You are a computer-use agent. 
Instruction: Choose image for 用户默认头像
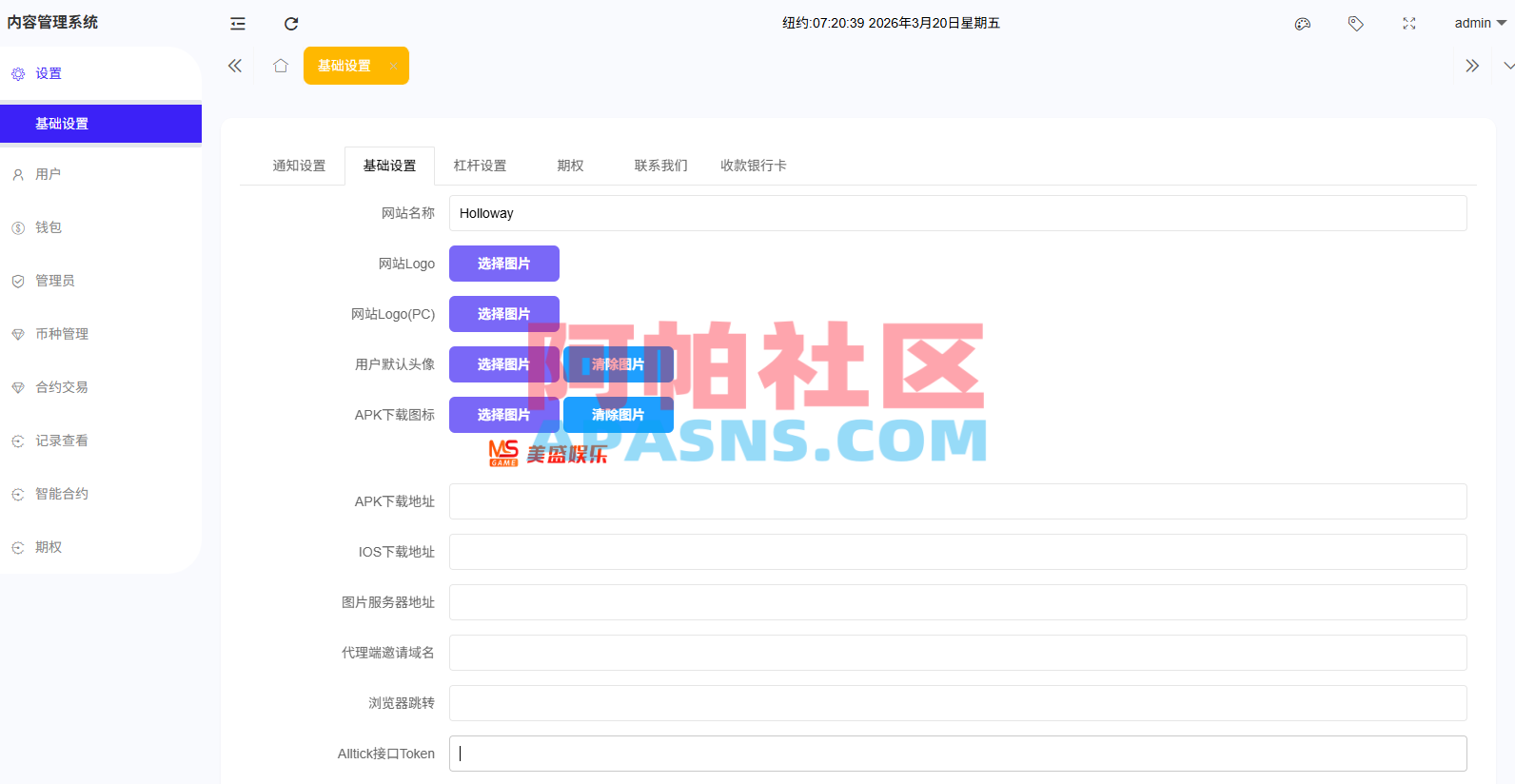click(x=504, y=364)
